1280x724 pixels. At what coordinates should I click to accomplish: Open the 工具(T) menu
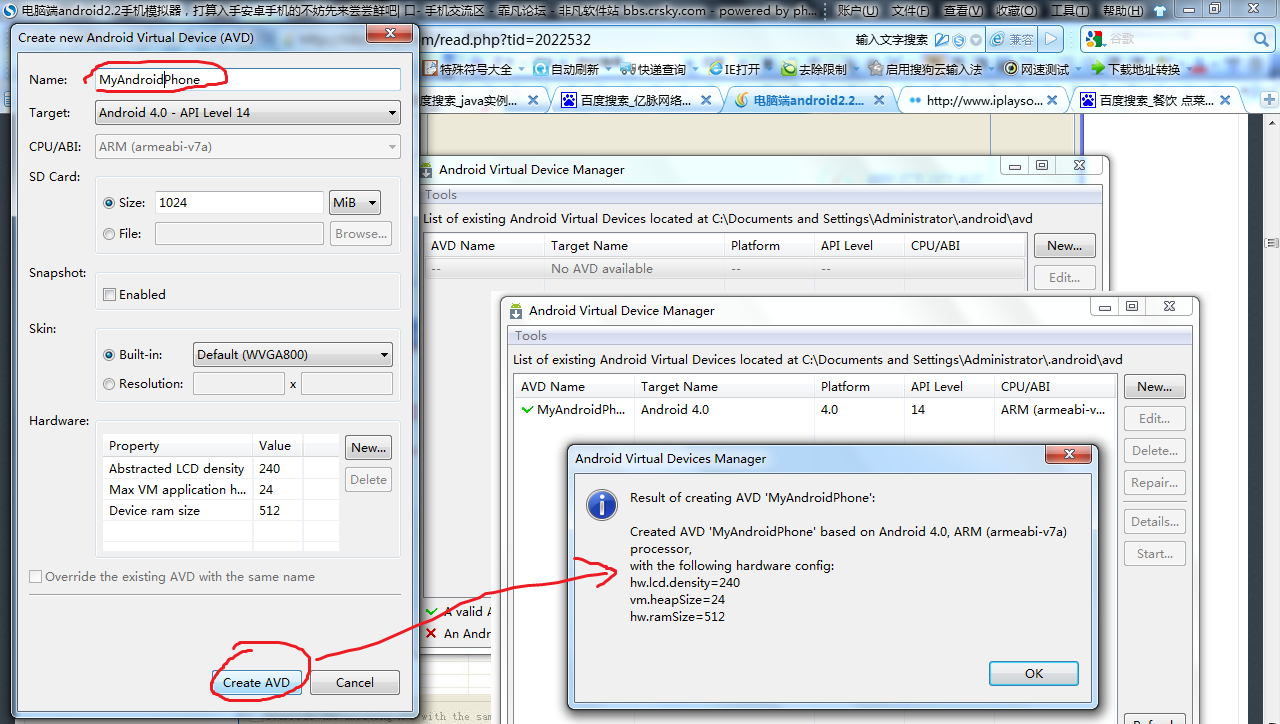[x=1070, y=11]
